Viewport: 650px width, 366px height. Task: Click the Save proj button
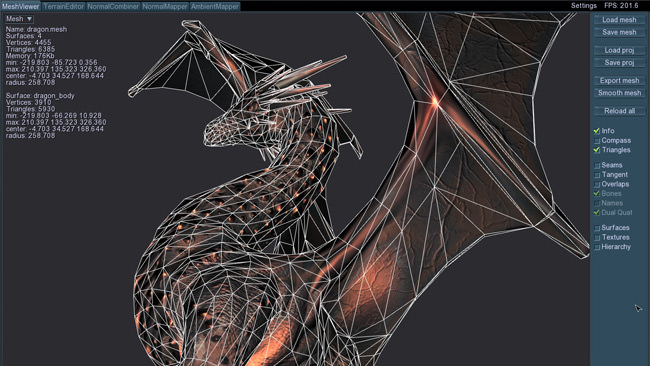(x=619, y=63)
